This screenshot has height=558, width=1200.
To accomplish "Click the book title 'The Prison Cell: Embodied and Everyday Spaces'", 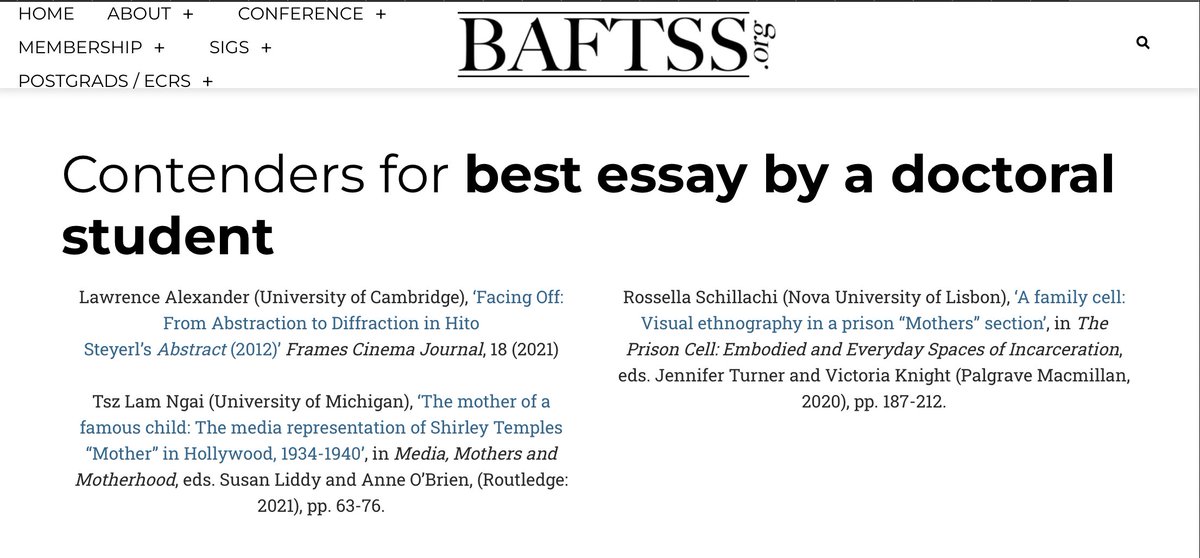I will [x=867, y=336].
